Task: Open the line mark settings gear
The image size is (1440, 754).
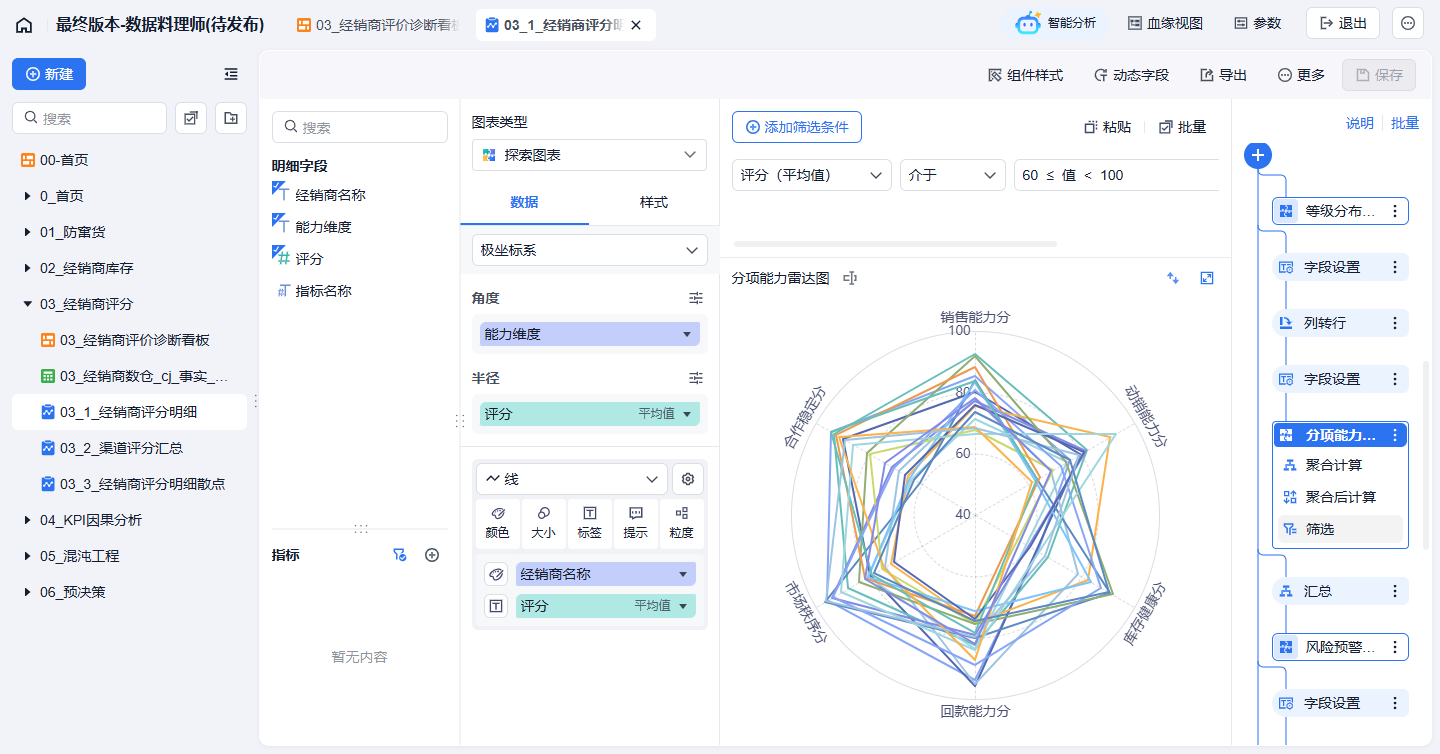Action: (x=688, y=479)
